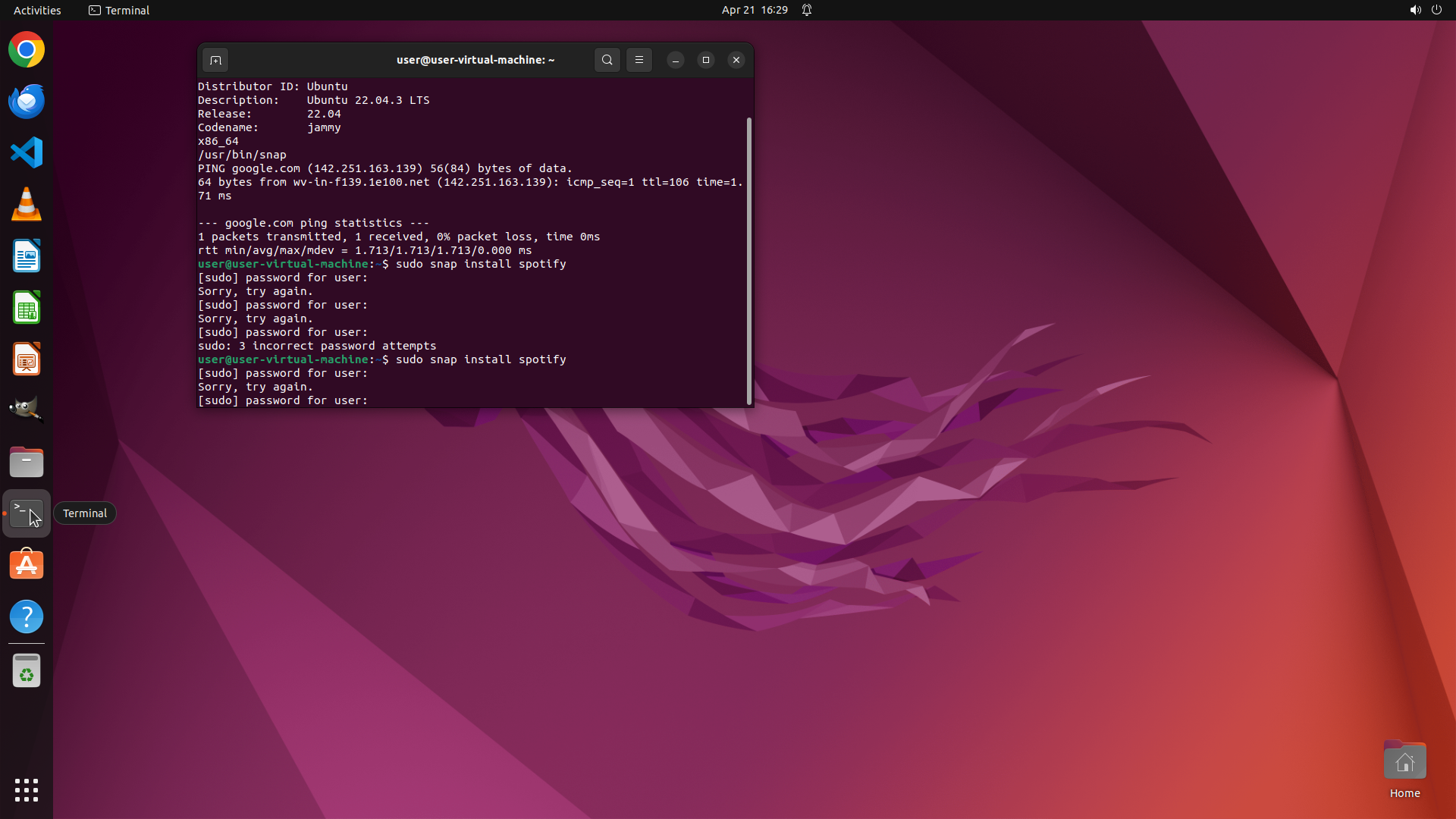Launch Visual Studio Code
Screen dimensions: 1456x819
pyautogui.click(x=27, y=153)
